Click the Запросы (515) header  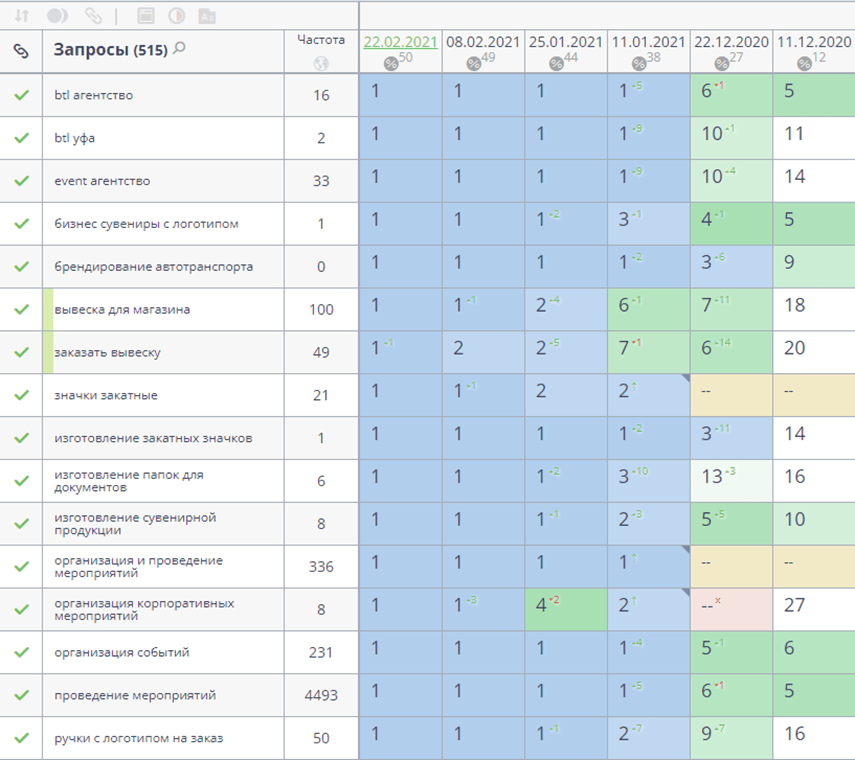point(110,50)
